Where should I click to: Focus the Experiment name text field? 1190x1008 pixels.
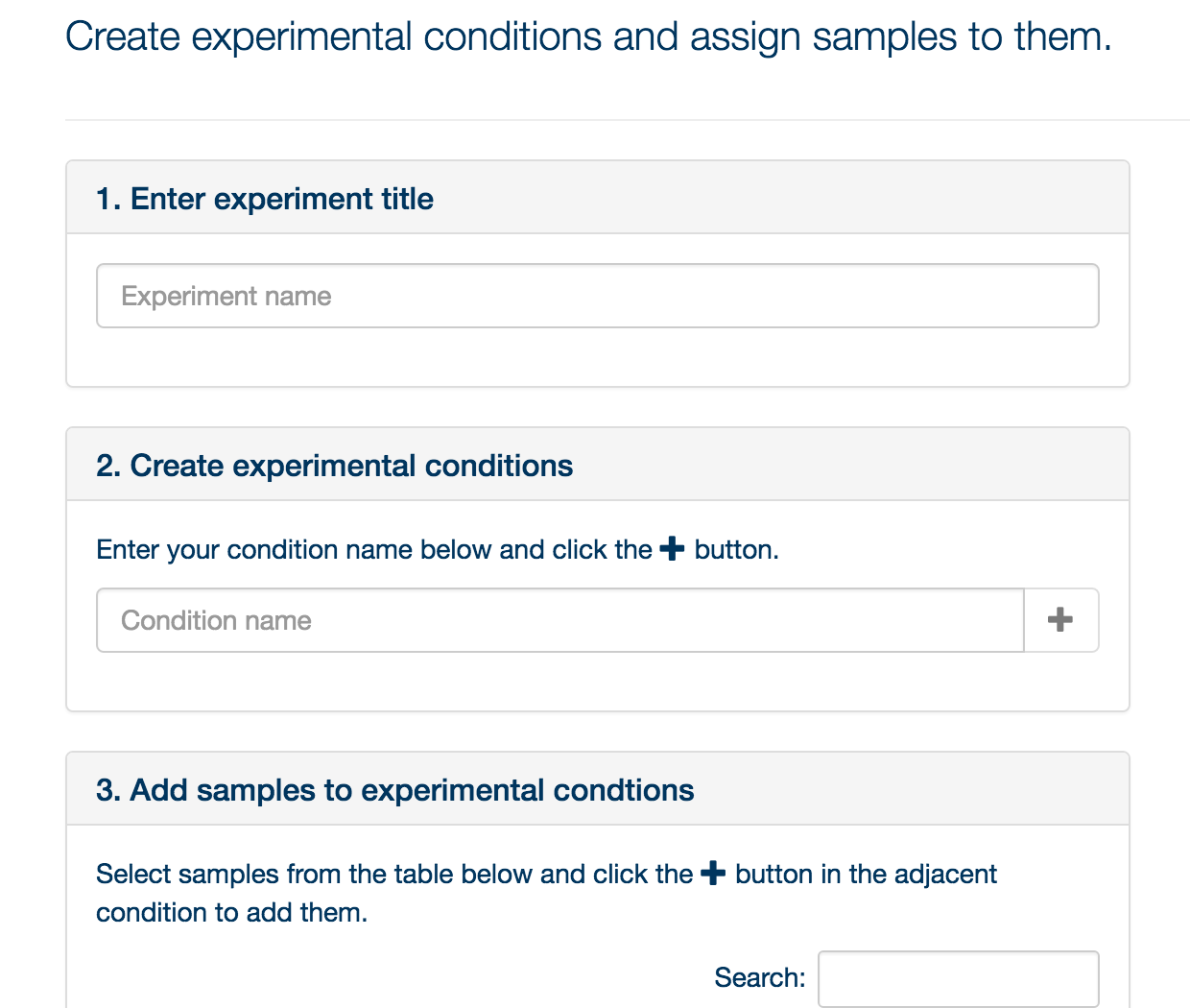(597, 296)
